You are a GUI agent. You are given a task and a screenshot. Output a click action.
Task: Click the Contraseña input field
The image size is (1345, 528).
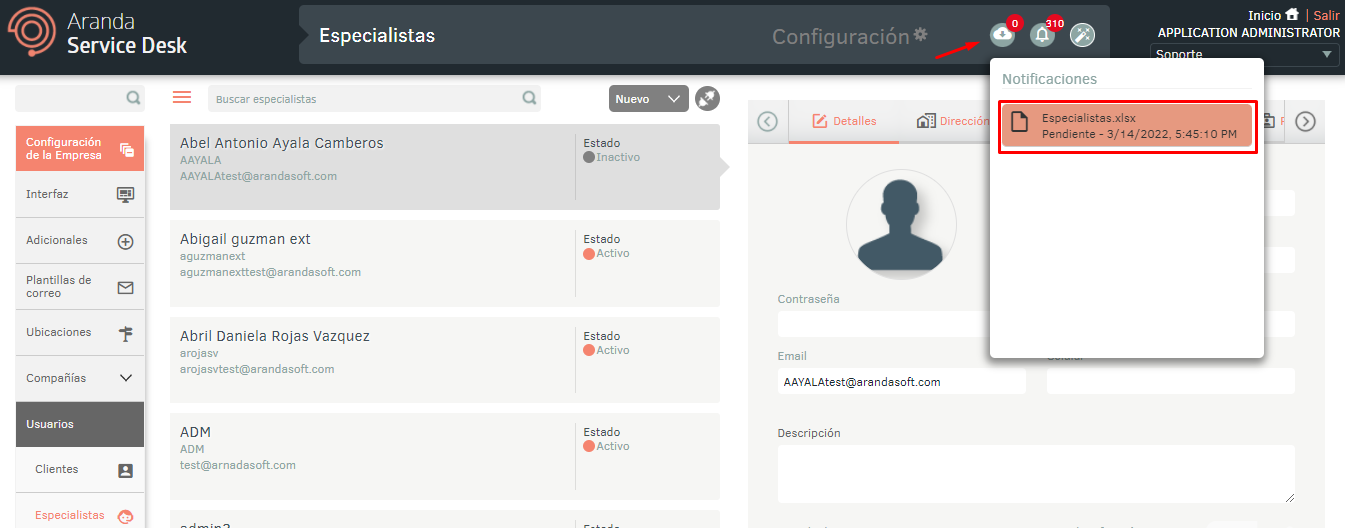(x=884, y=324)
